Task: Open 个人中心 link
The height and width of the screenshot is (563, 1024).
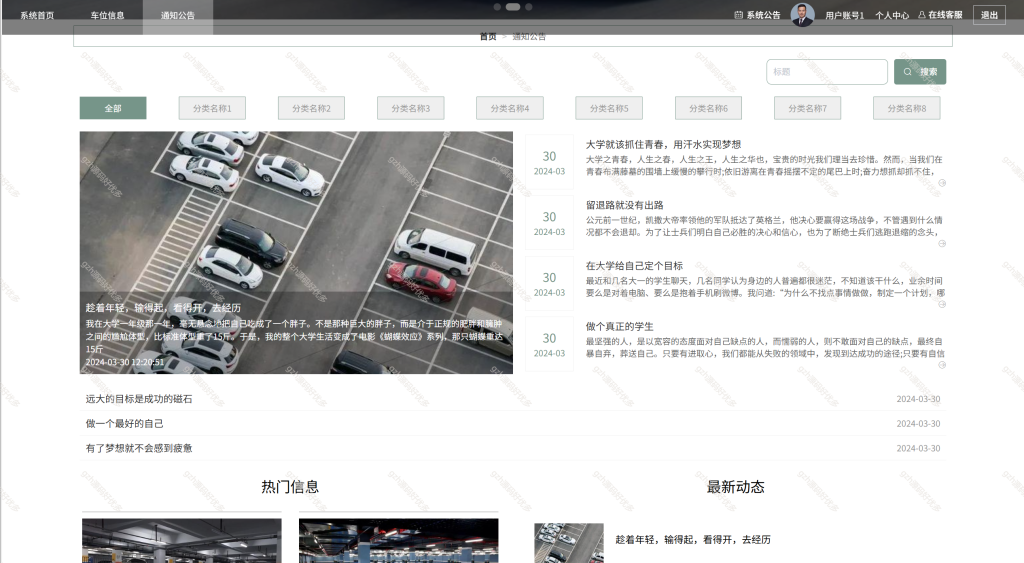Action: [x=891, y=15]
